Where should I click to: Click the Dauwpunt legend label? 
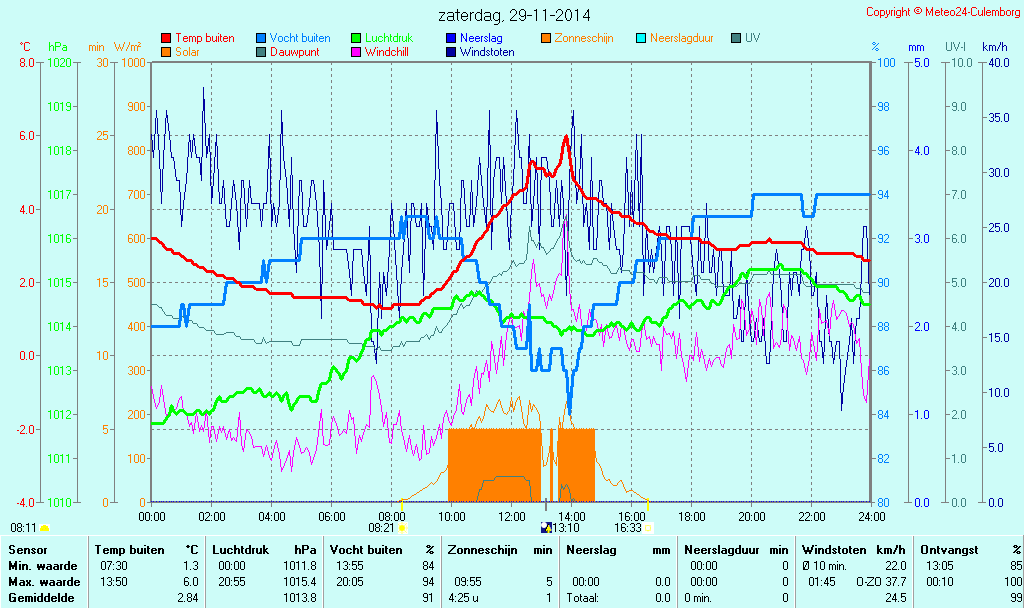coord(294,52)
